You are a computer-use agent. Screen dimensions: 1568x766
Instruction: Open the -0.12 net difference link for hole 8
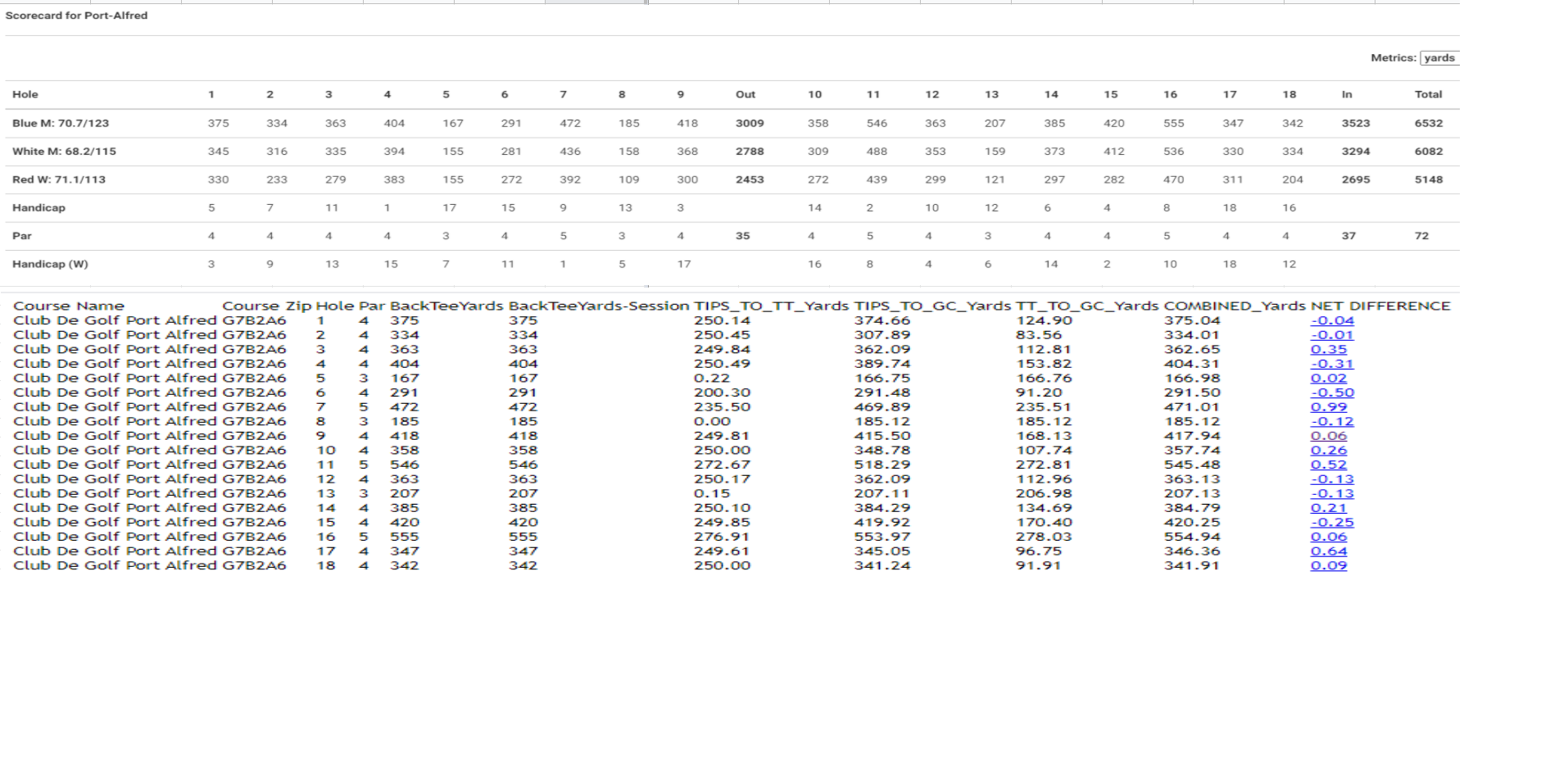(x=1332, y=421)
